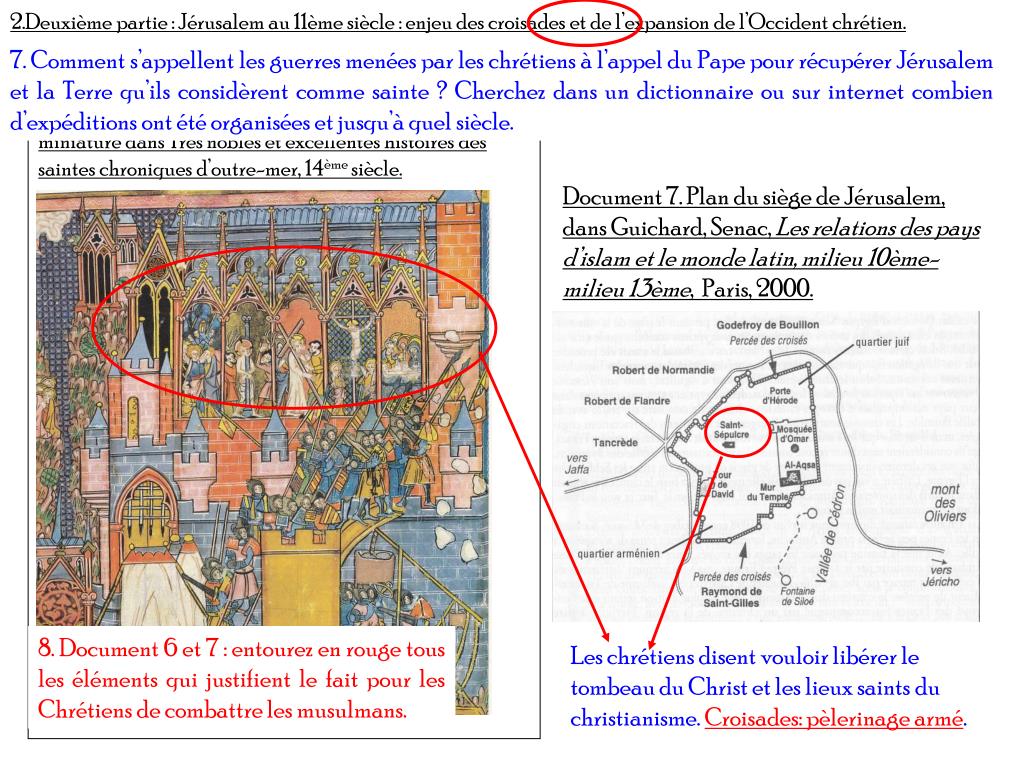Click the line "tombeau du Christ et les lieux saints du"
Screen dimensions: 1024x768
(x=755, y=688)
